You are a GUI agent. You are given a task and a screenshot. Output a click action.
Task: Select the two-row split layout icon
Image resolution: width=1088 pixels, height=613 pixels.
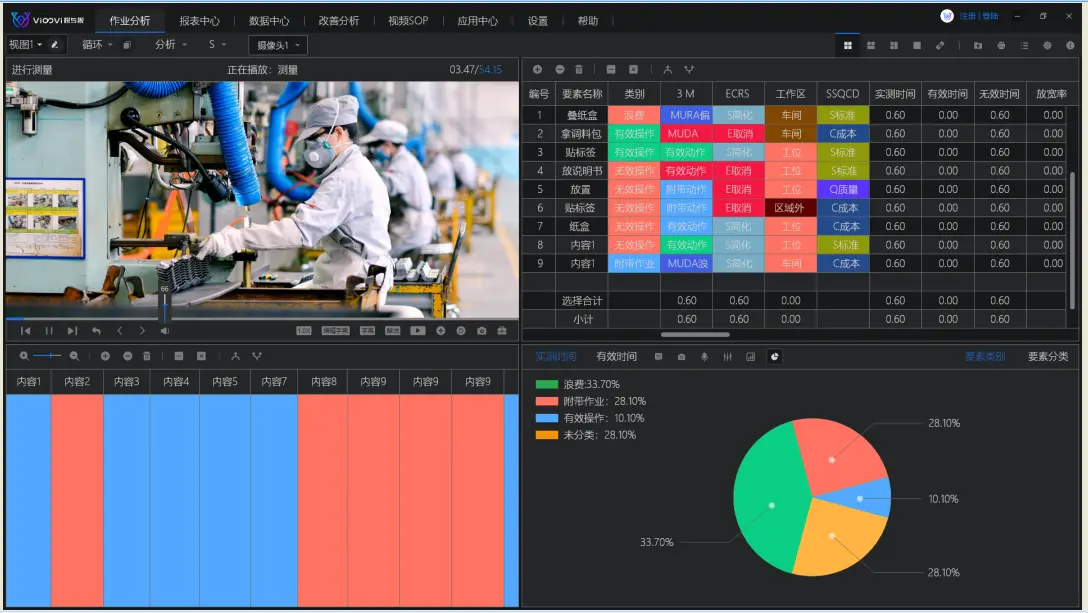pos(871,45)
